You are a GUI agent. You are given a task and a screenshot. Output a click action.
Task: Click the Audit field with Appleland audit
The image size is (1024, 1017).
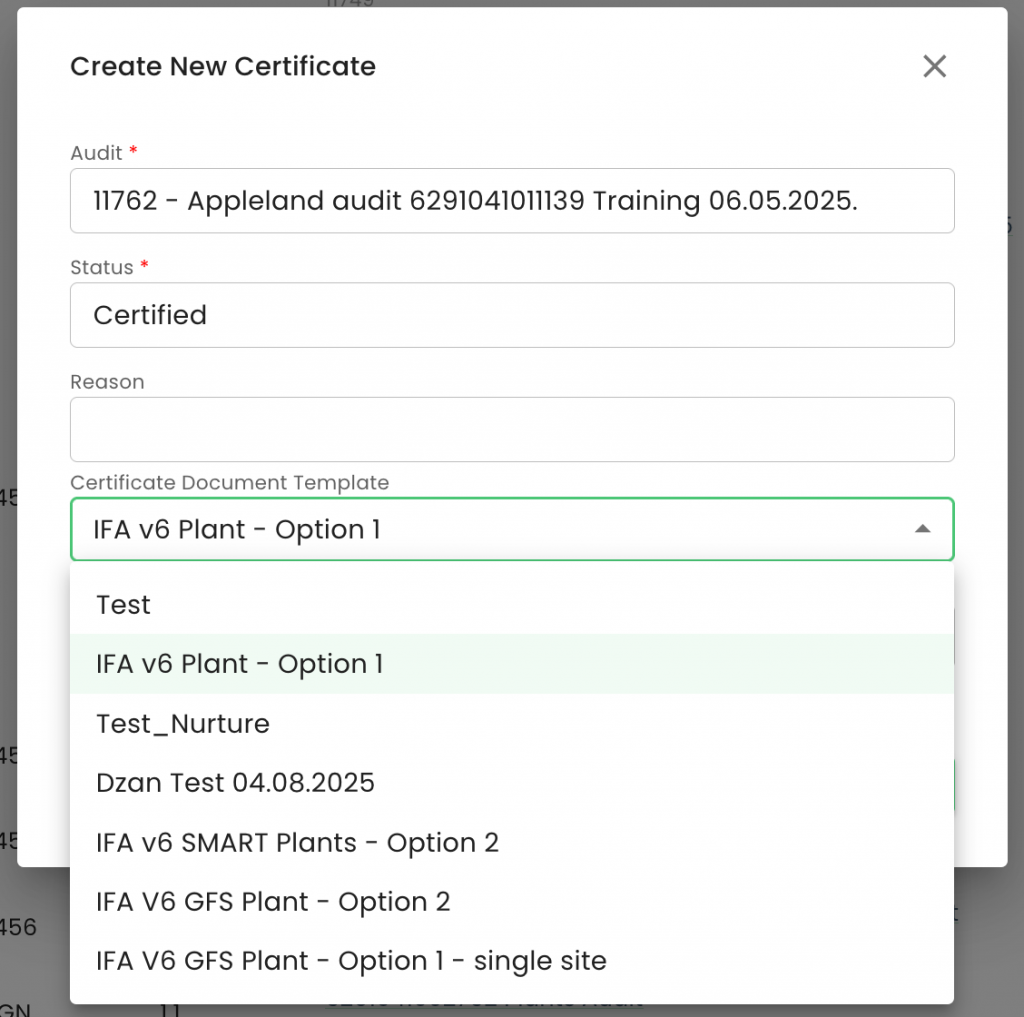click(510, 201)
